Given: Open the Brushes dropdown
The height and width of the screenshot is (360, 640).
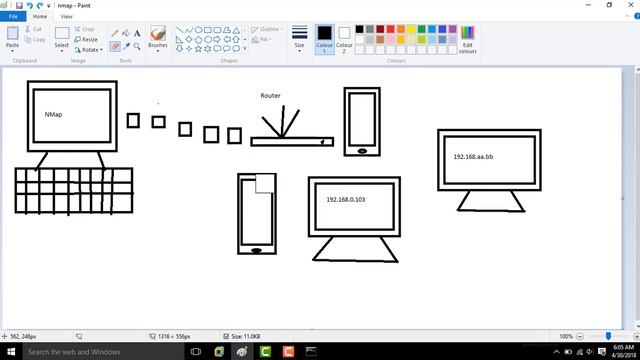Looking at the screenshot, I should point(158,40).
